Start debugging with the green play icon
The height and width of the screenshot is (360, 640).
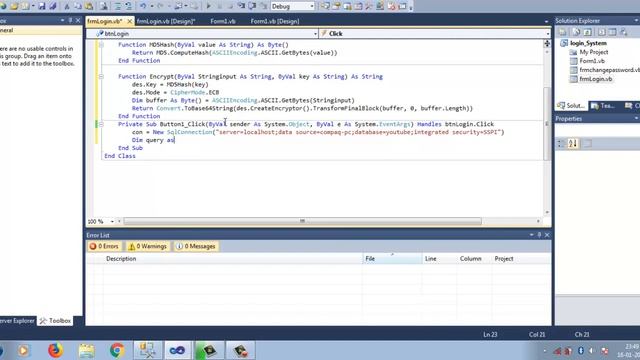[x=209, y=6]
